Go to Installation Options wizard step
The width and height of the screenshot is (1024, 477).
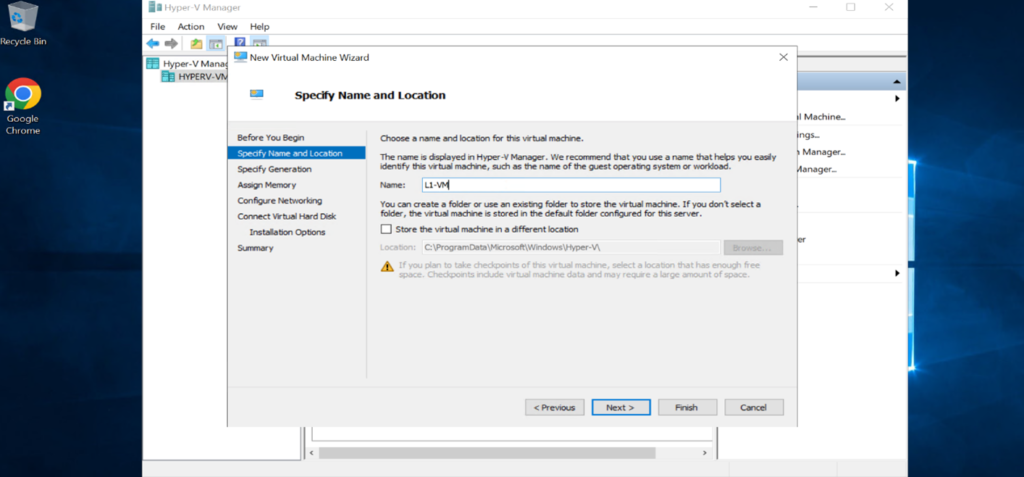click(287, 232)
